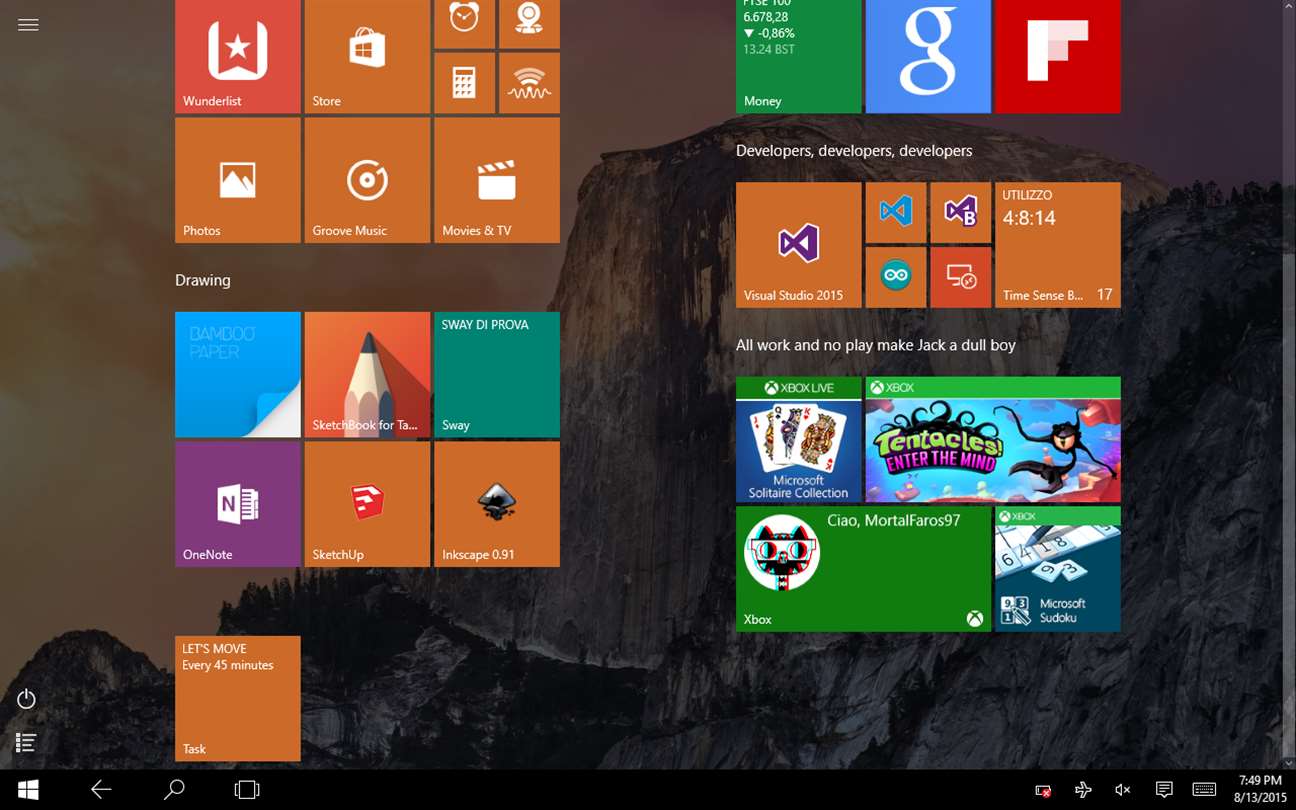
Task: Open the Power options button
Action: (x=27, y=699)
